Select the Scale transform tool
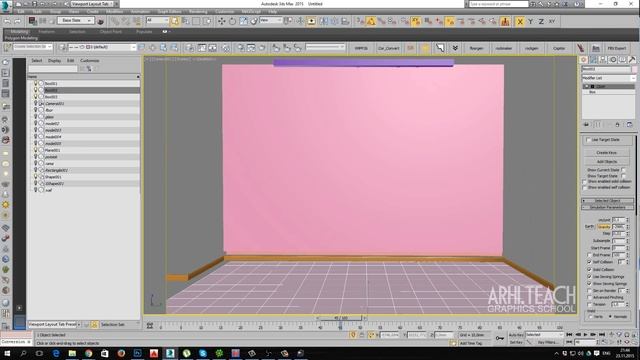This screenshot has height=360, width=640. 243,21
